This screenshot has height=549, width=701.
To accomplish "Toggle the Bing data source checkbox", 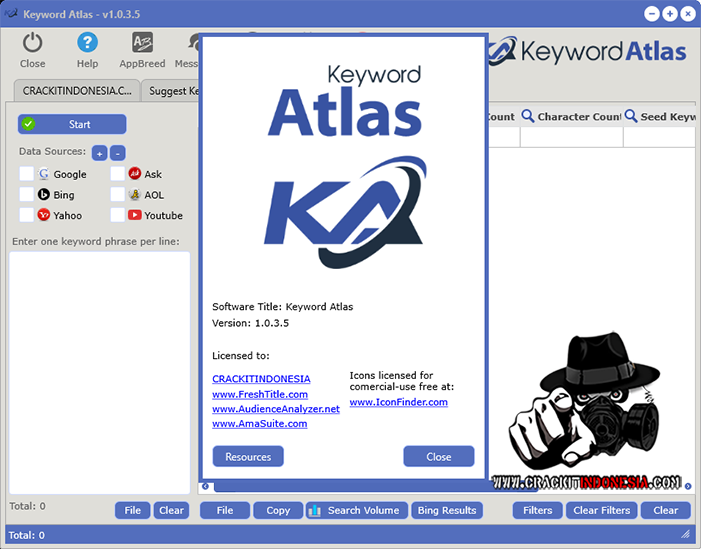I will (27, 195).
